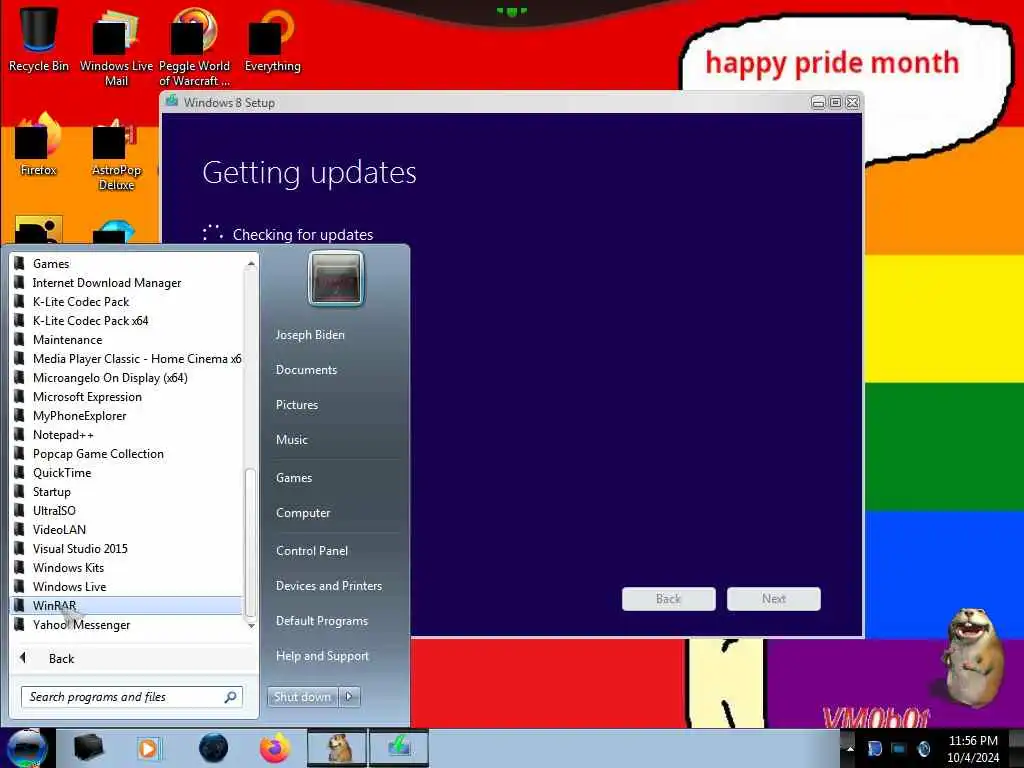Show hidden tray icons arrow
This screenshot has height=768, width=1024.
(850, 749)
